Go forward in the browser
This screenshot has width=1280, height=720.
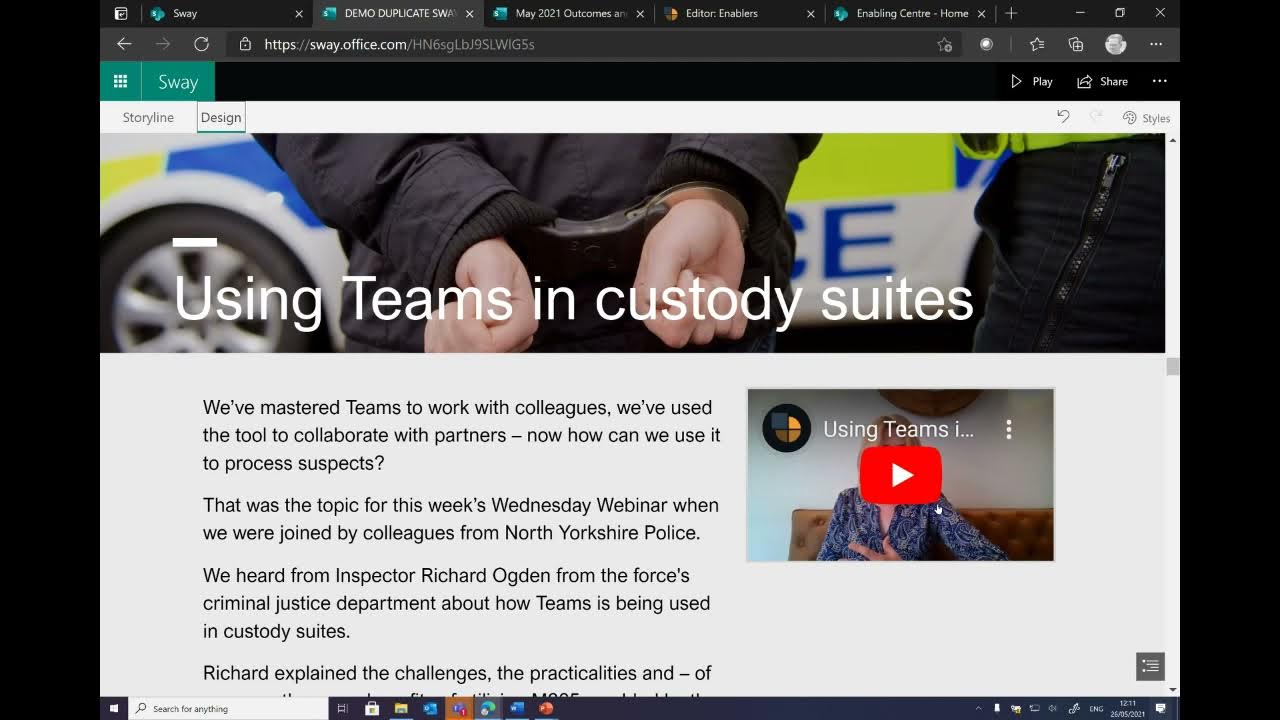pyautogui.click(x=163, y=44)
